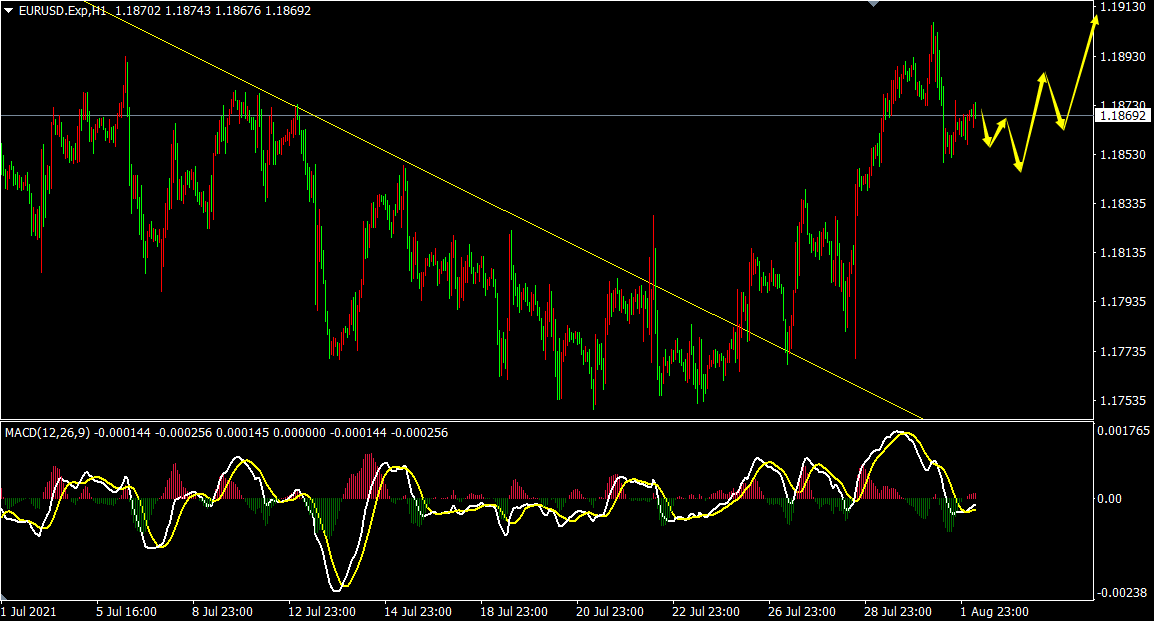1154x621 pixels.
Task: Click the 1.18135 price scale label
Action: pyautogui.click(x=1122, y=252)
